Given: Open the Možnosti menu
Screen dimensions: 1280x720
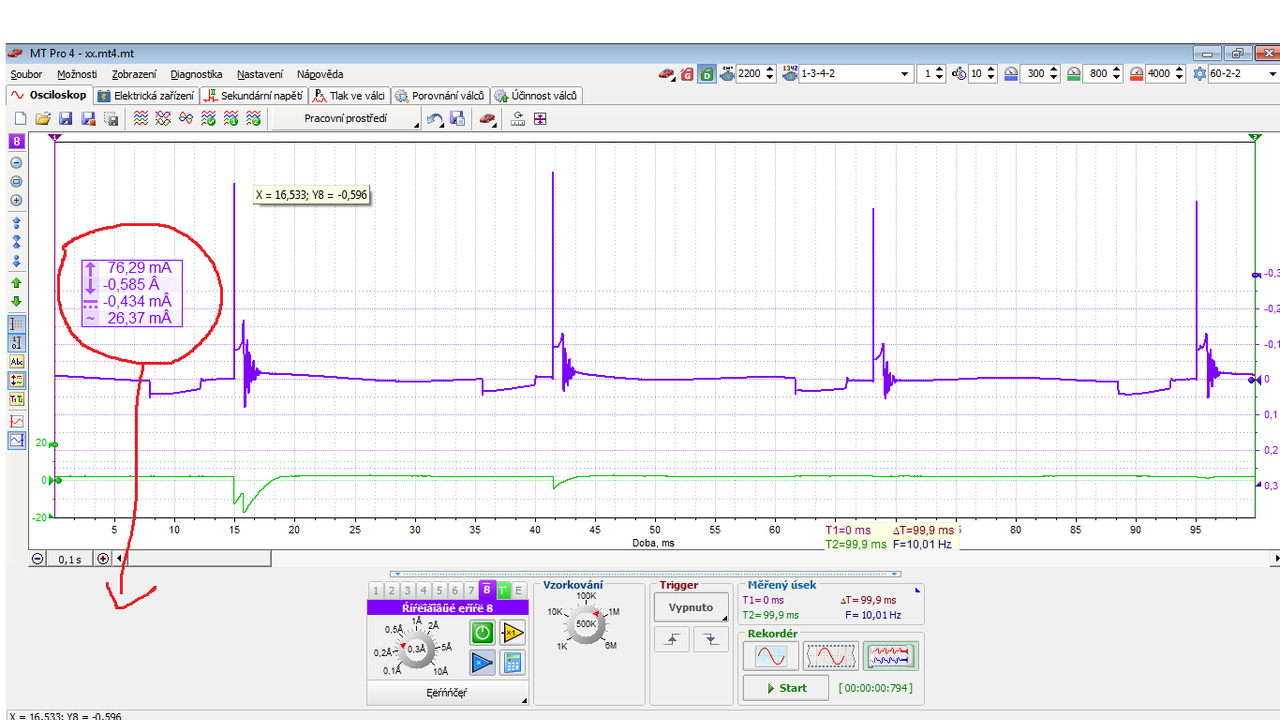Looking at the screenshot, I should 77,74.
